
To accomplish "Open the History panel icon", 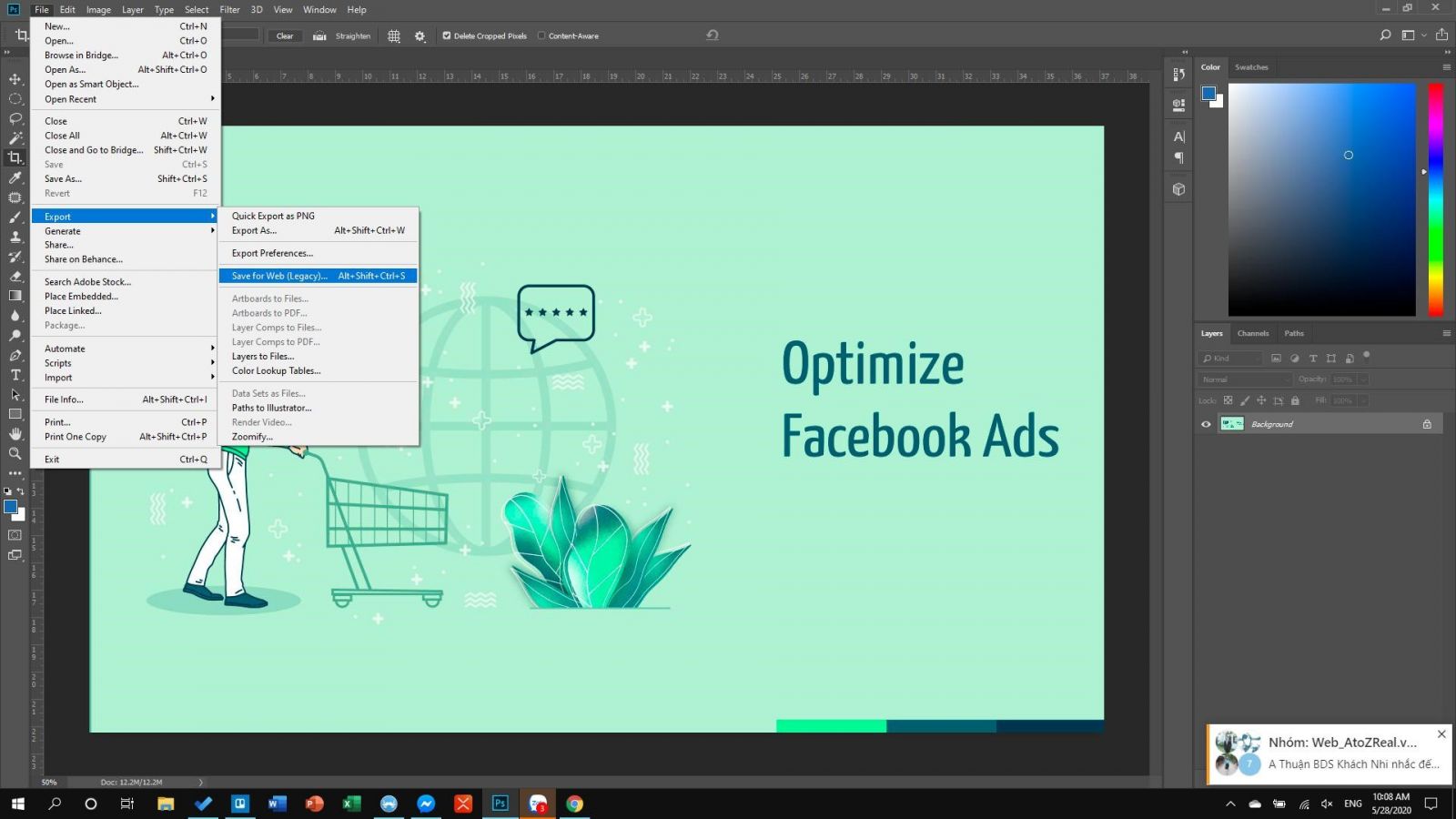I will click(1179, 76).
